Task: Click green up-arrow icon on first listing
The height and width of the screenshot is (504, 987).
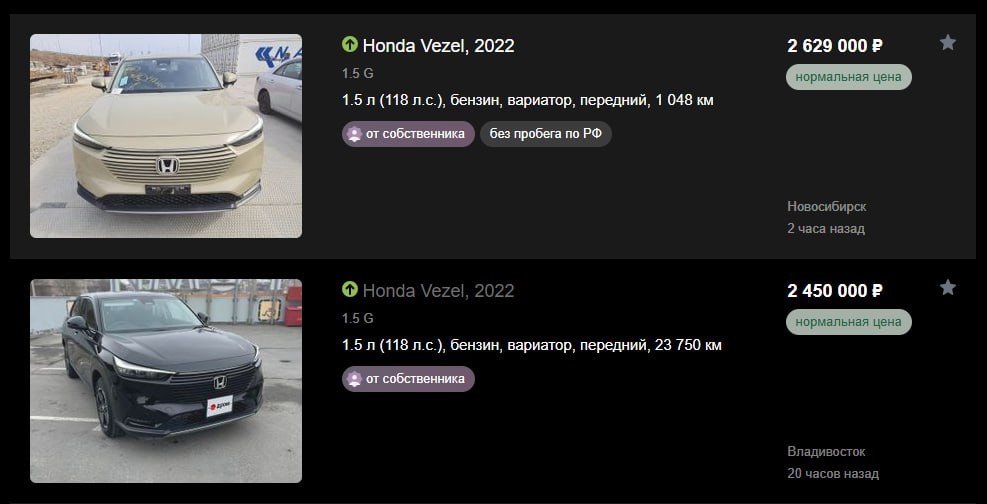Action: pyautogui.click(x=349, y=45)
